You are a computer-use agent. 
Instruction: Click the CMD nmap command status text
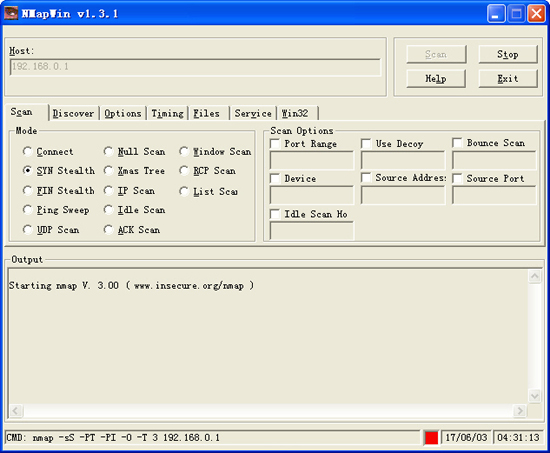tap(113, 438)
